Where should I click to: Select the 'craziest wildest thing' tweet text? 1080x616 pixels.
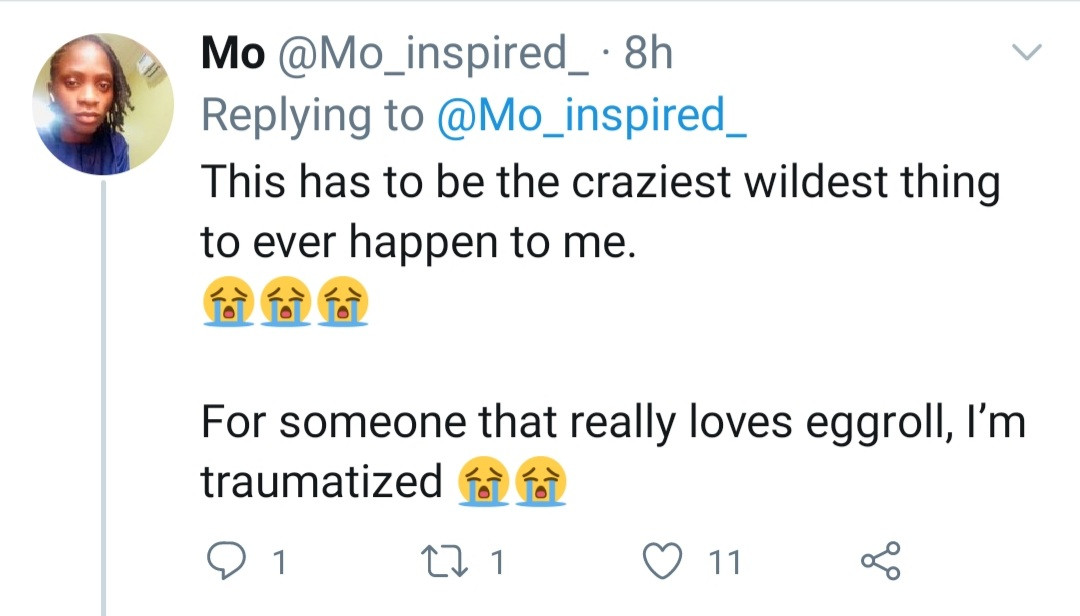tap(600, 183)
